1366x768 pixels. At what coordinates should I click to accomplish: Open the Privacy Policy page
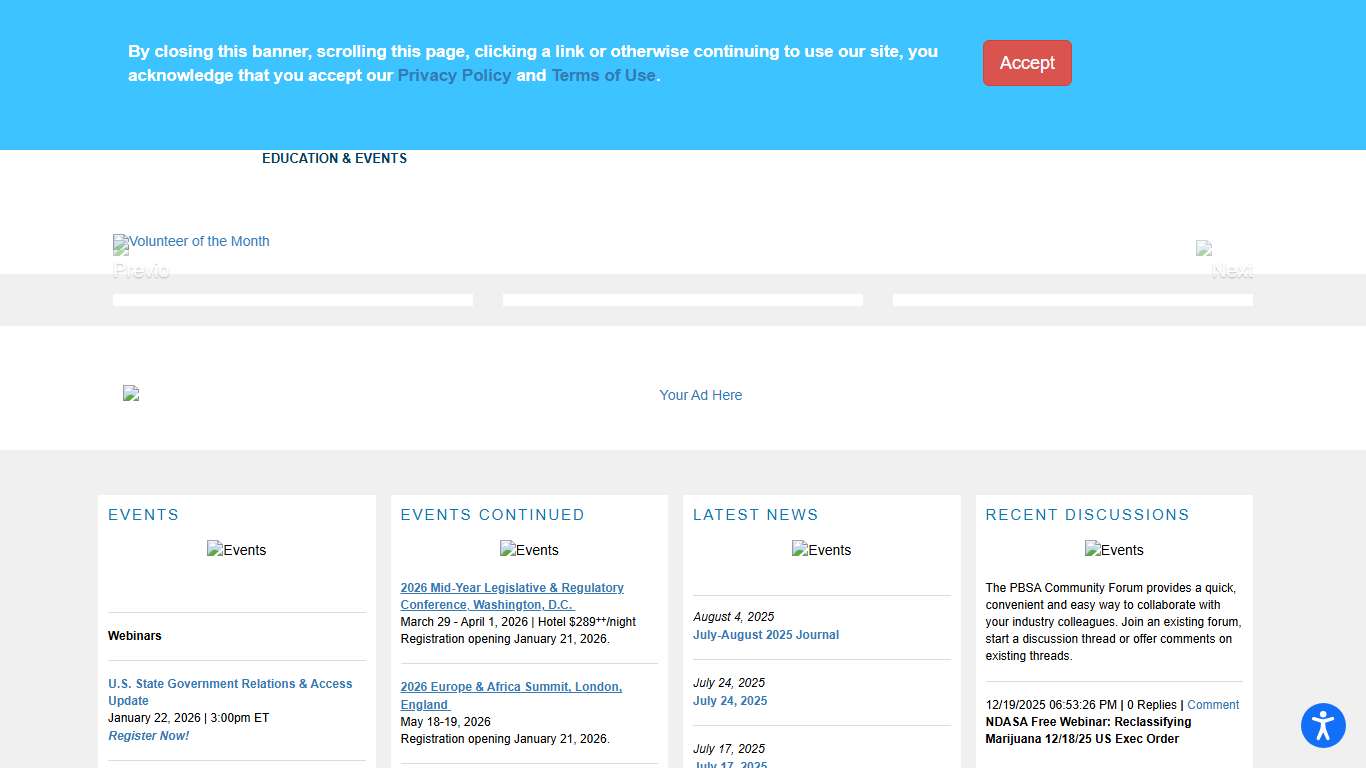pyautogui.click(x=454, y=75)
